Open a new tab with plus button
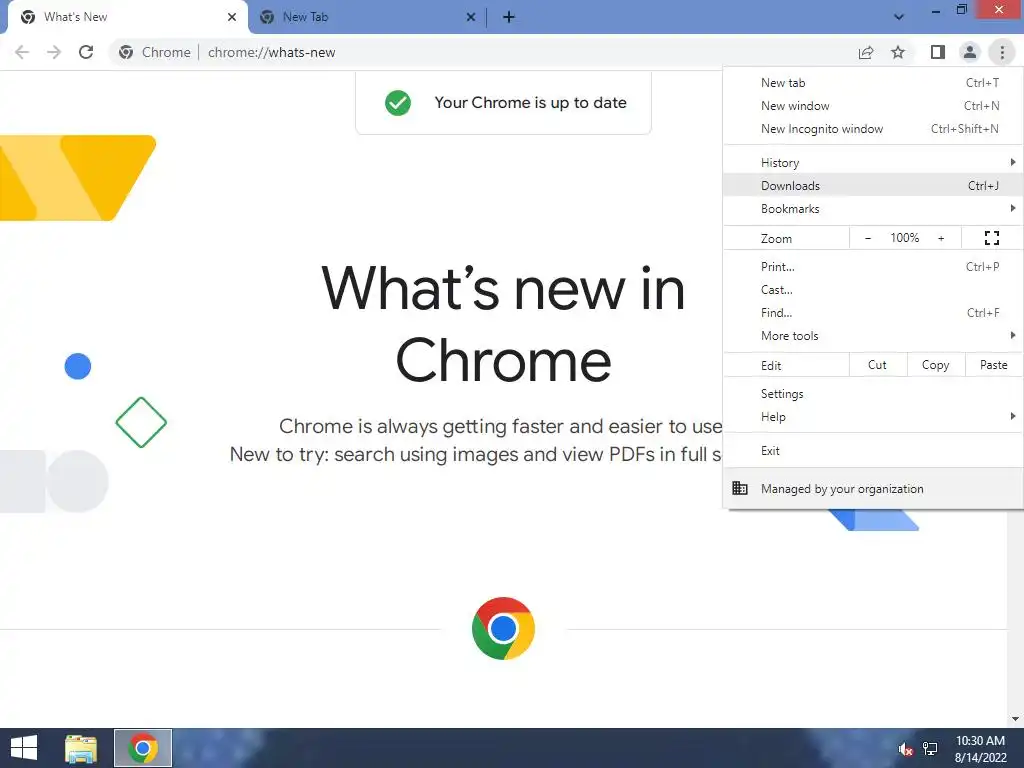Image resolution: width=1024 pixels, height=768 pixels. tap(509, 18)
